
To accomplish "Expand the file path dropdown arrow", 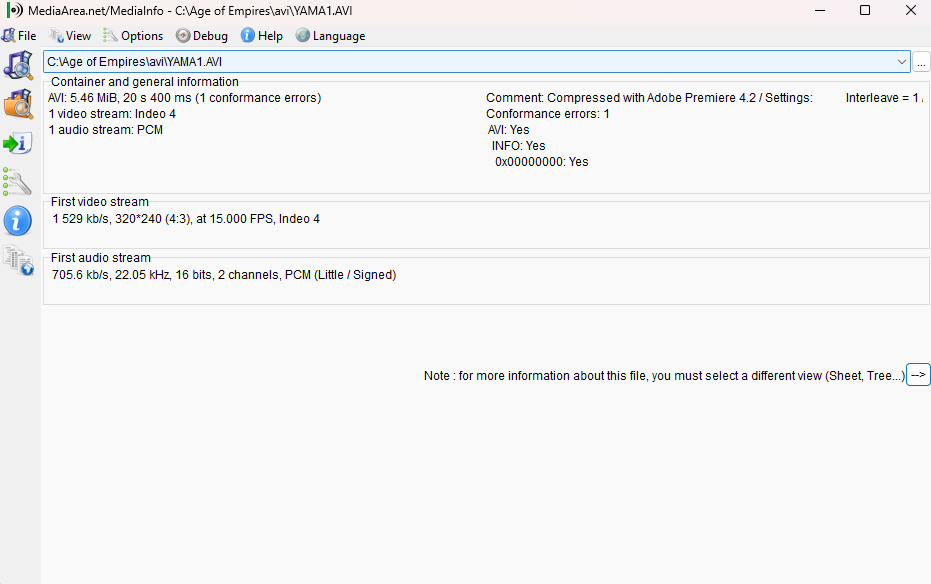I will (901, 62).
